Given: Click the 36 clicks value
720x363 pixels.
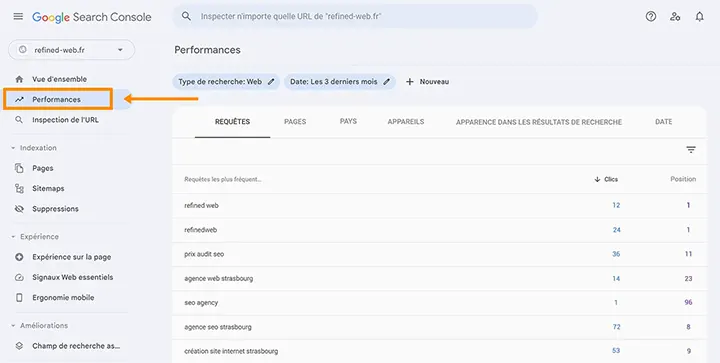Looking at the screenshot, I should 616,254.
